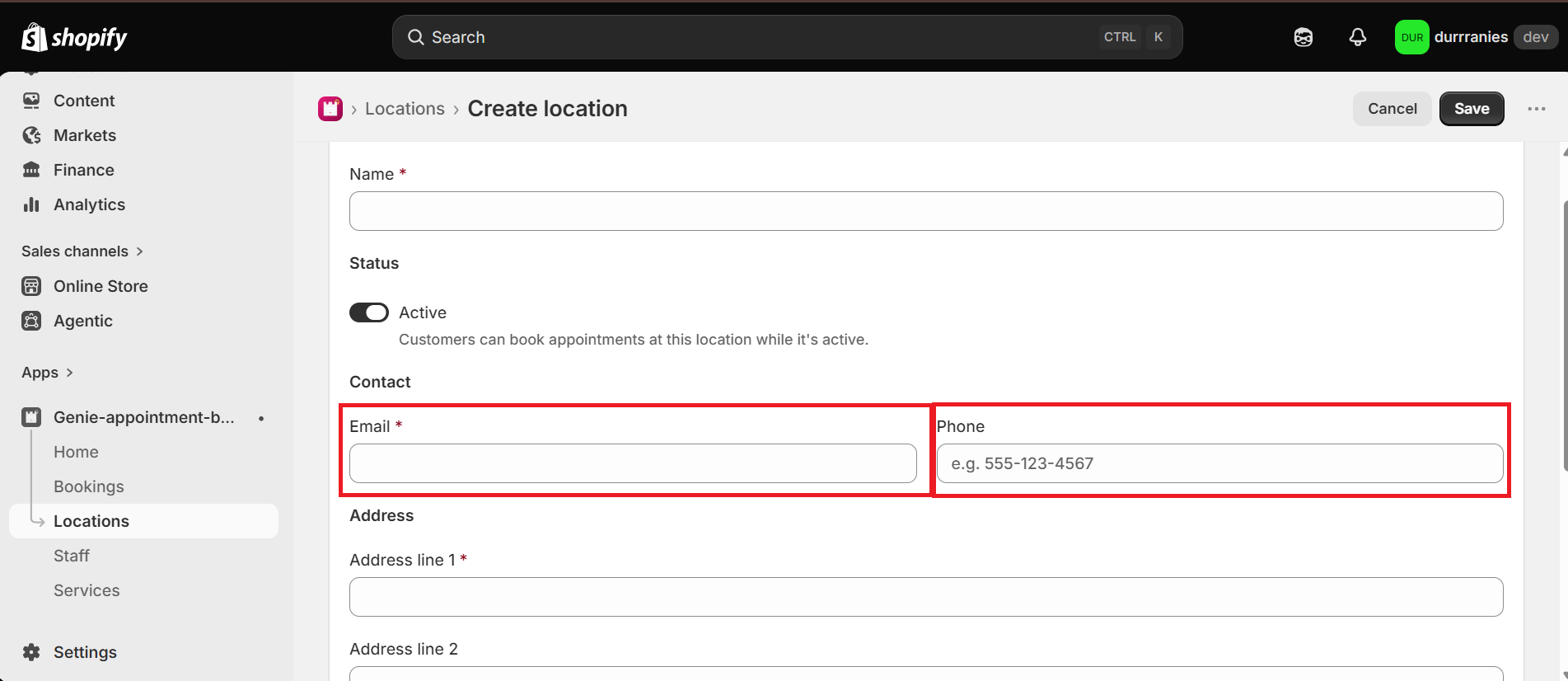Click the Genie appointment app icon in sidebar
The image size is (1568, 681).
click(x=31, y=417)
